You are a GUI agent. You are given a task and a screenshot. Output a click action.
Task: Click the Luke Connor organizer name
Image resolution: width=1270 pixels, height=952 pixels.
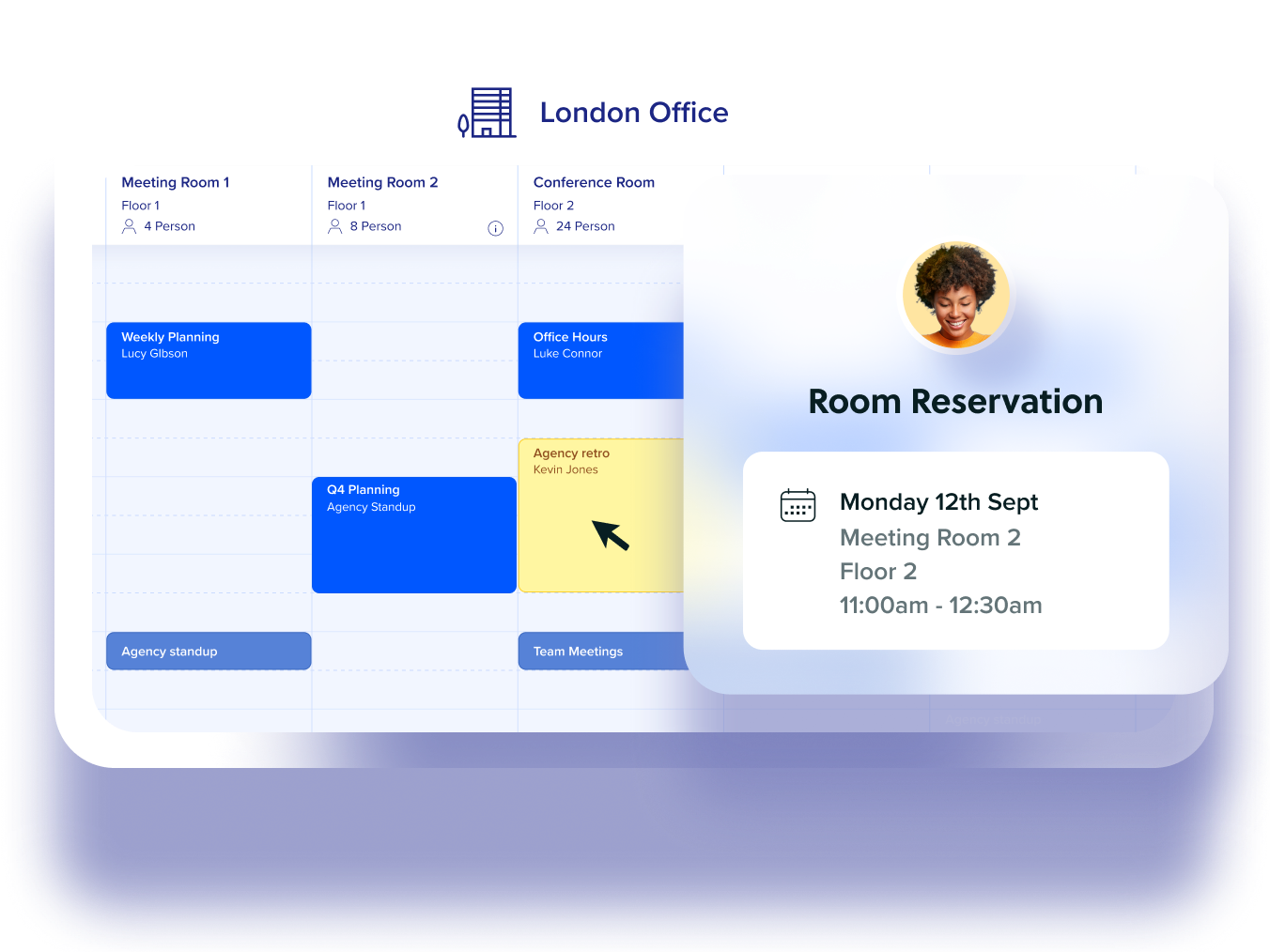tap(567, 354)
